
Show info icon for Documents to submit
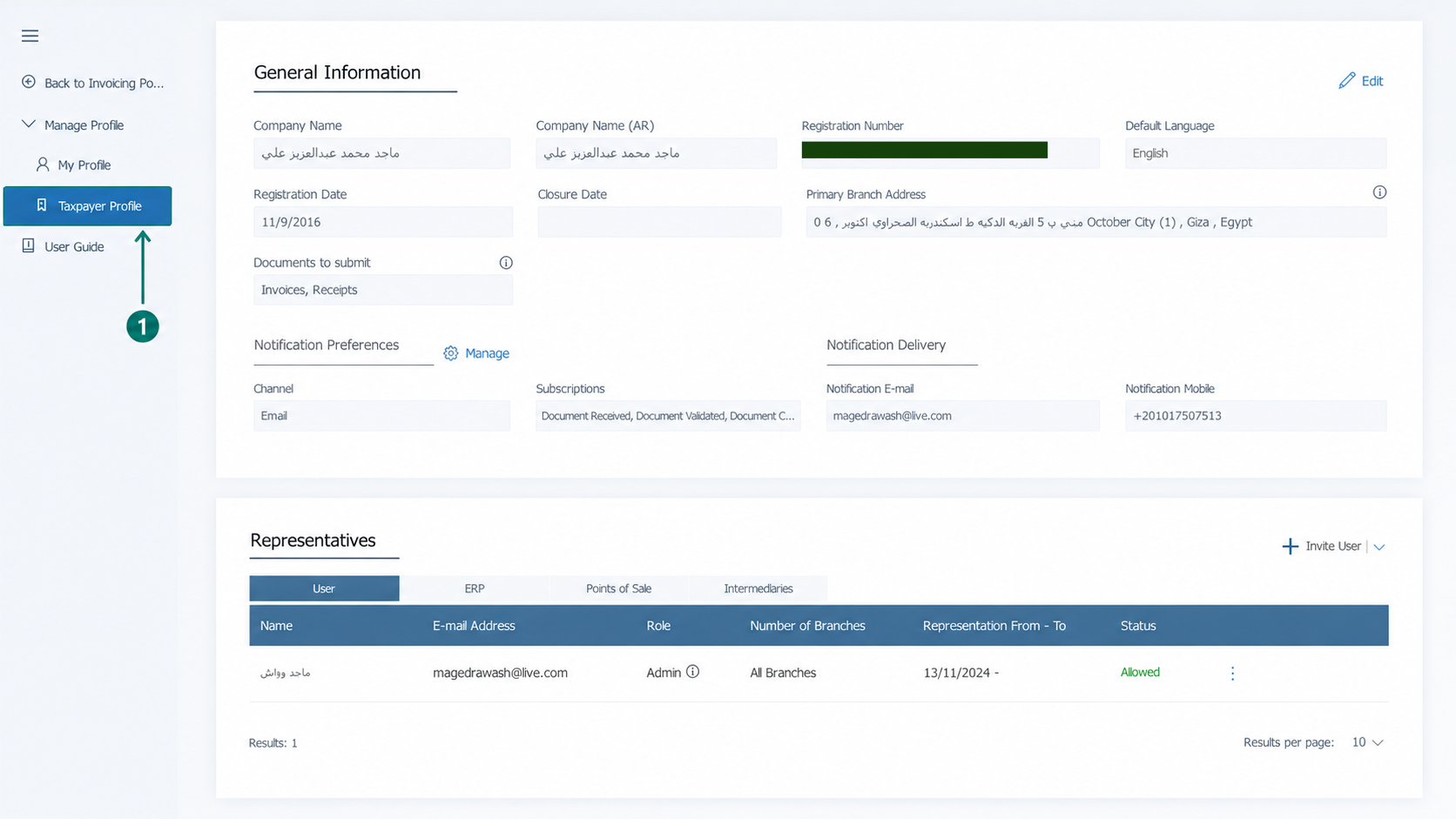506,263
